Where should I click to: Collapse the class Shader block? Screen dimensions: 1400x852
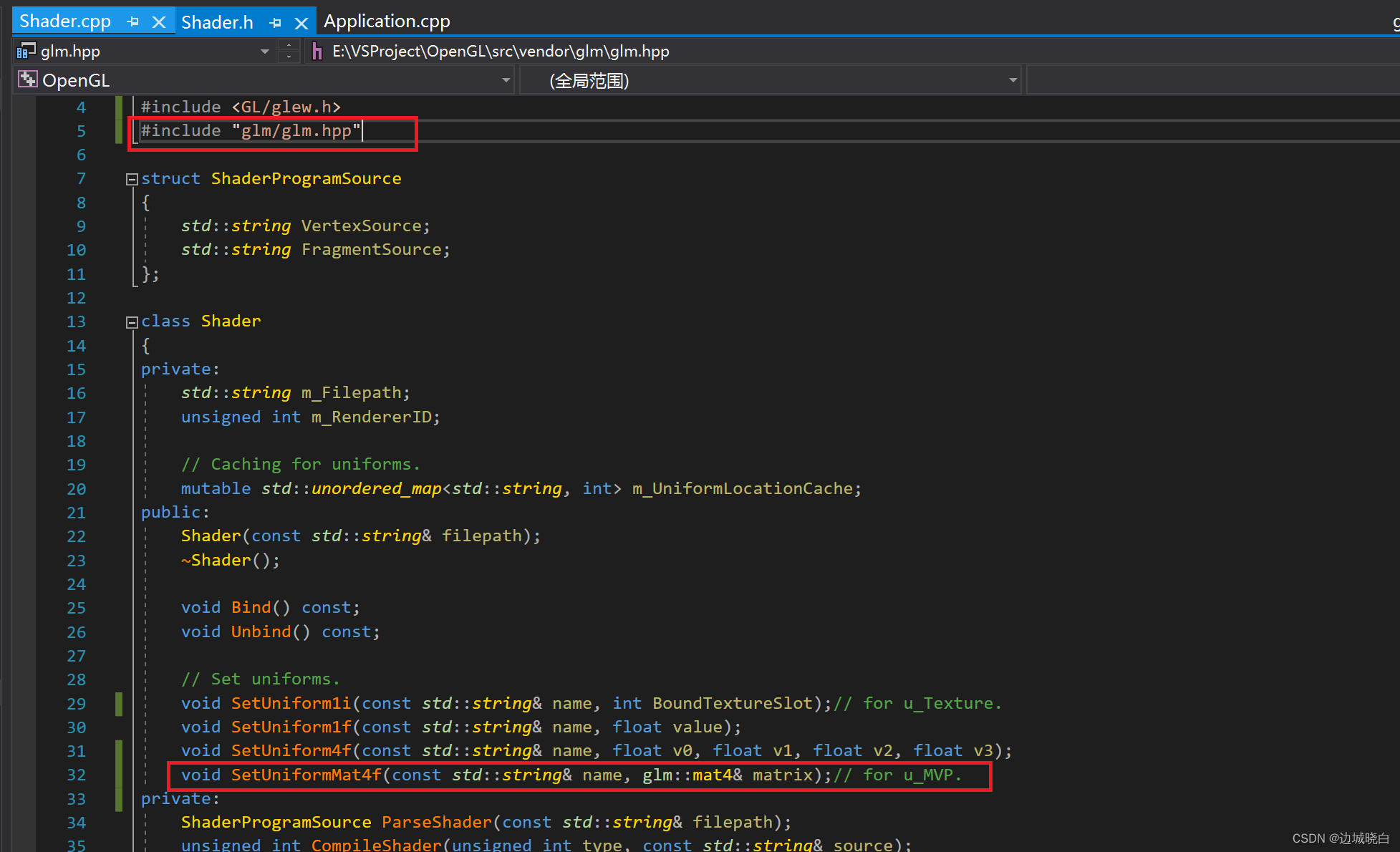pyautogui.click(x=132, y=322)
